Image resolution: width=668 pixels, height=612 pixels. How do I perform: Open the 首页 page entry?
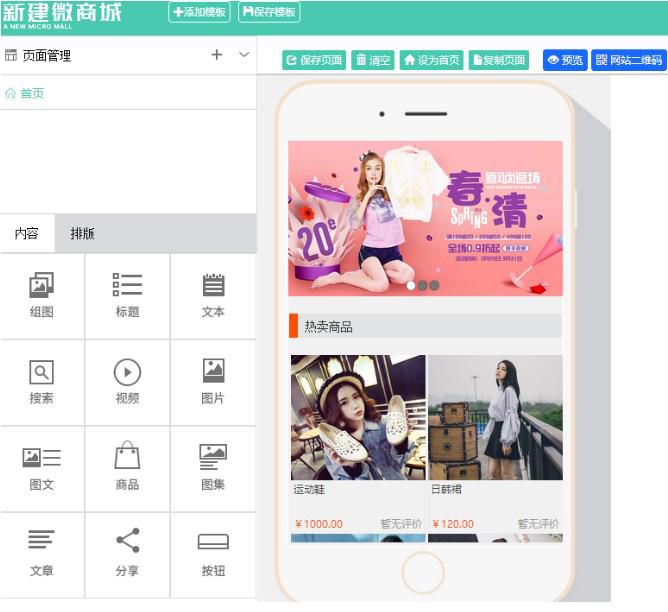[x=25, y=93]
